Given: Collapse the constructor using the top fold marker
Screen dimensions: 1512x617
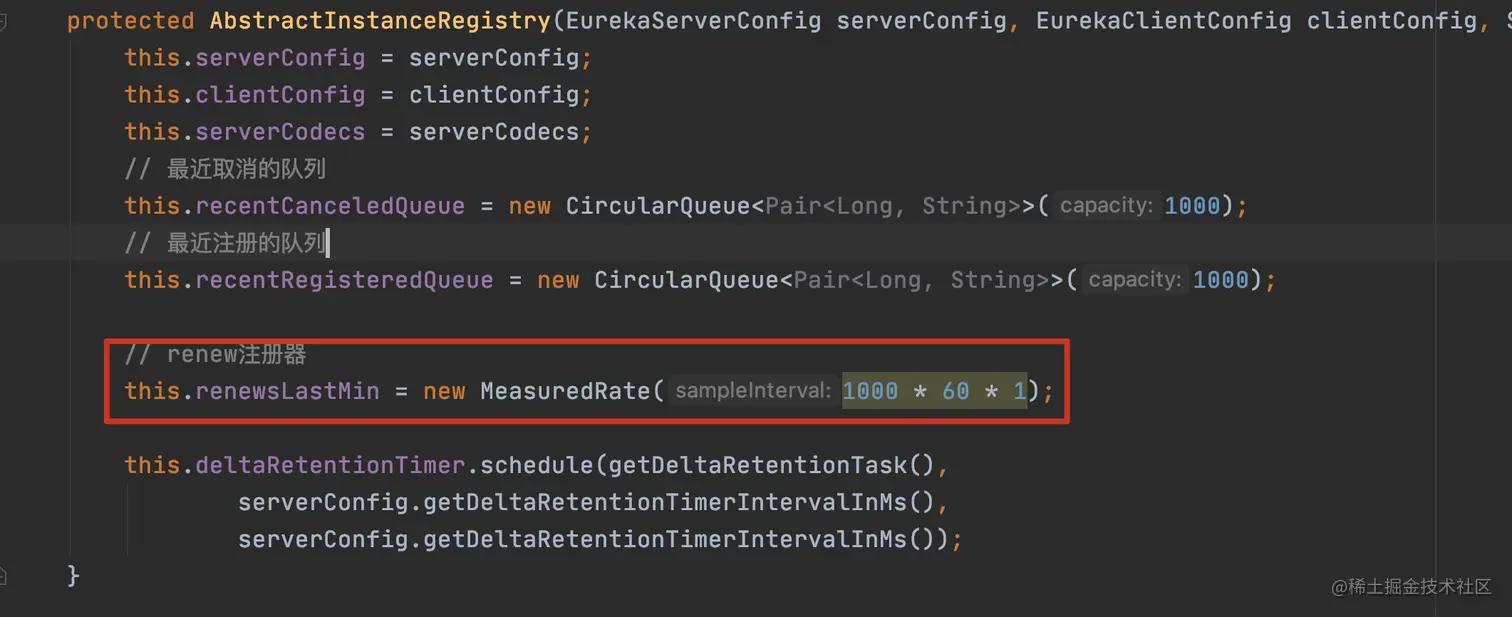Looking at the screenshot, I should (x=4, y=21).
